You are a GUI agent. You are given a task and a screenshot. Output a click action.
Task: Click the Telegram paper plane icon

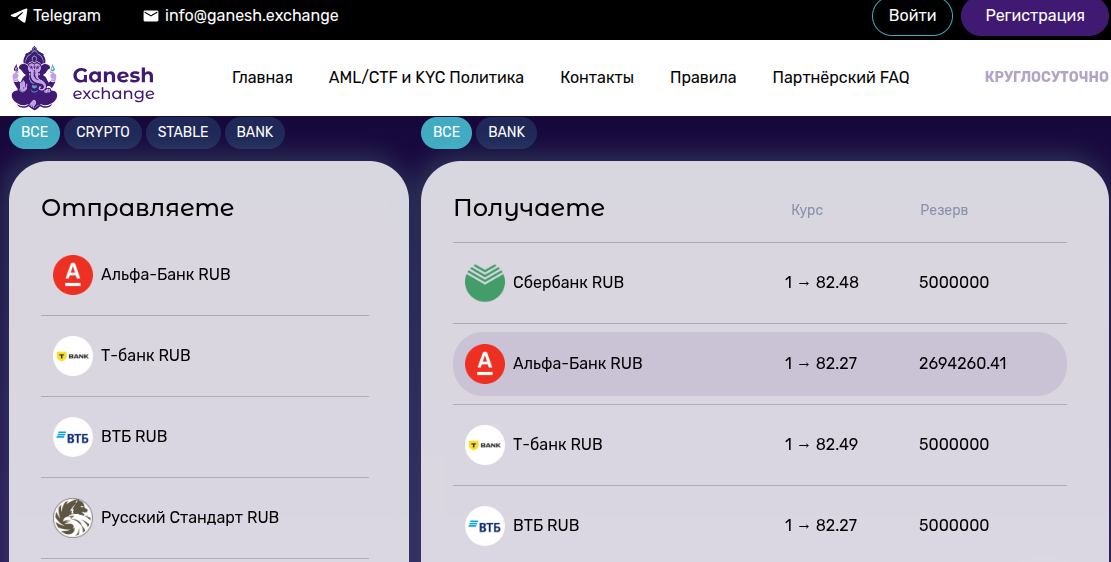(19, 16)
